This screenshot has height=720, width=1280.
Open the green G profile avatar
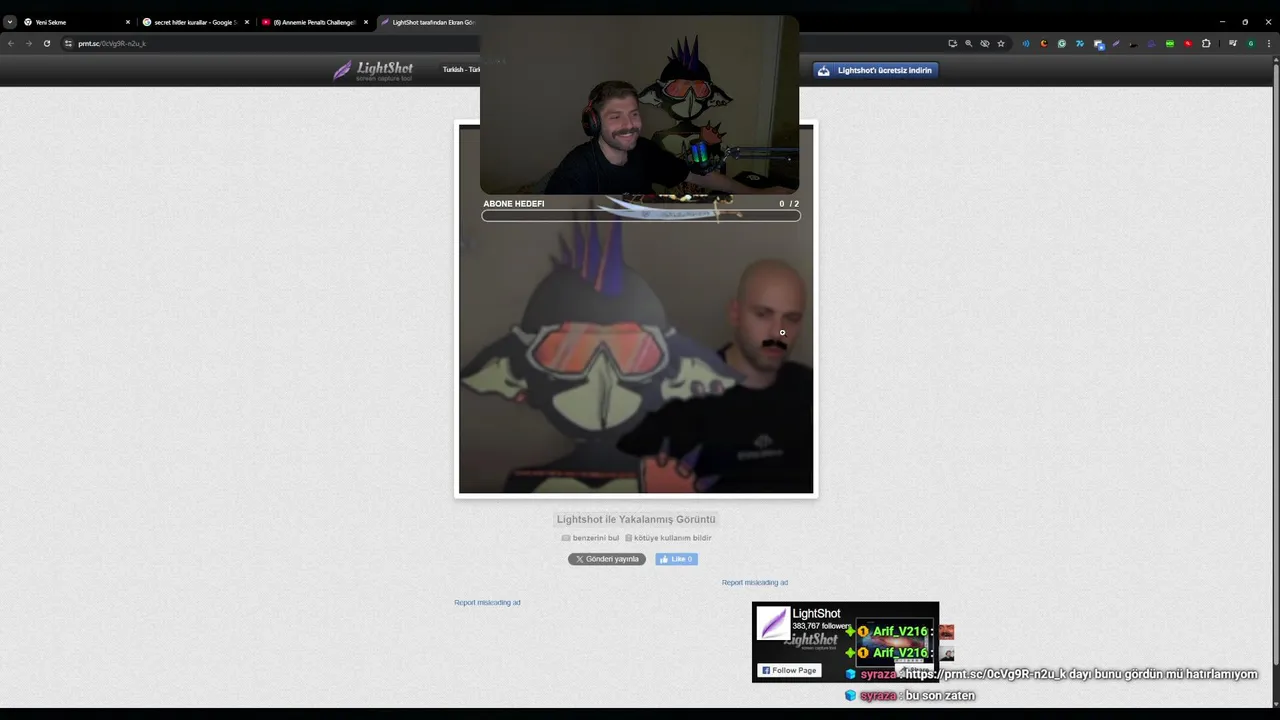click(1251, 43)
